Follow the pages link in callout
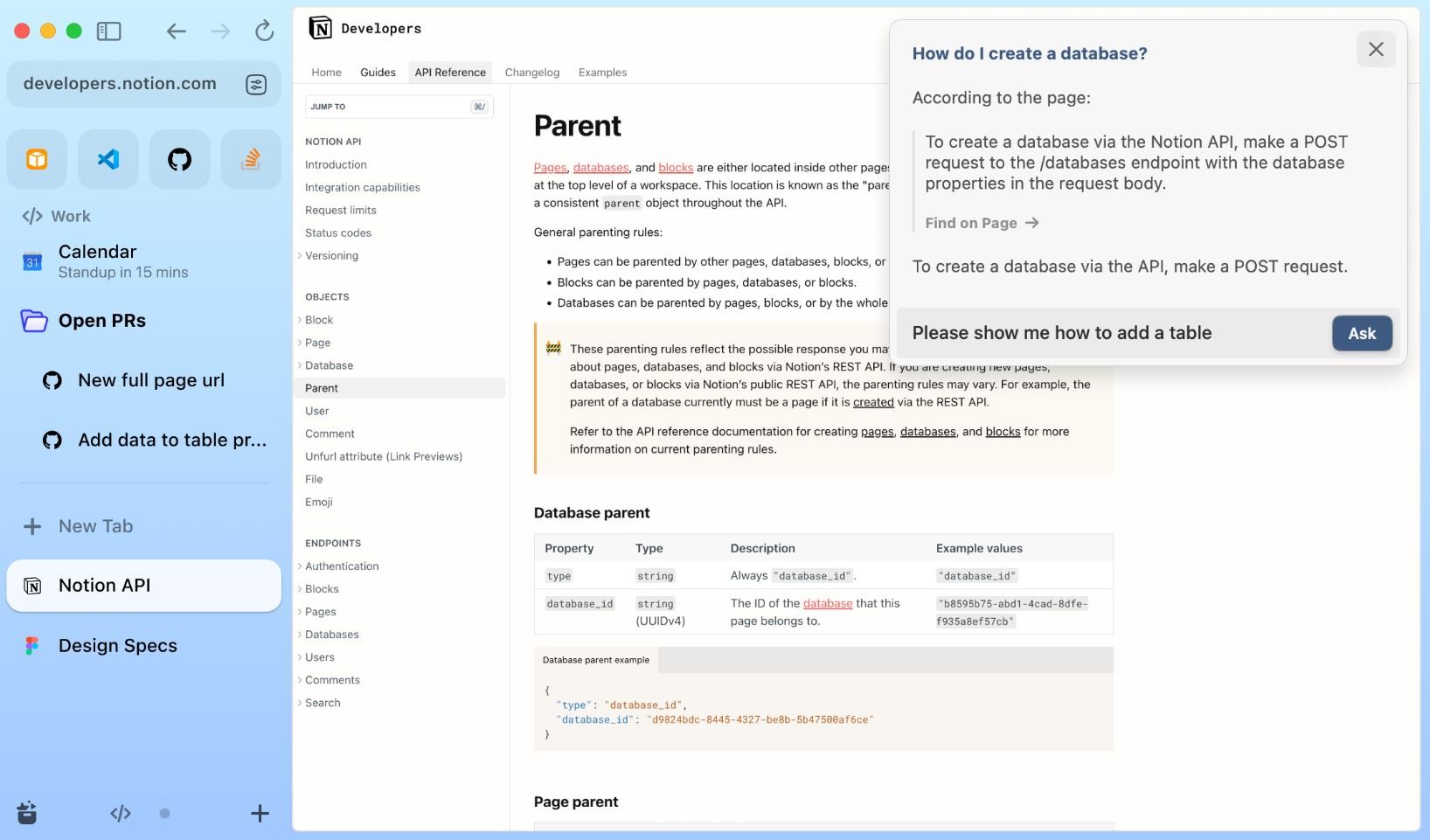 [x=877, y=432]
